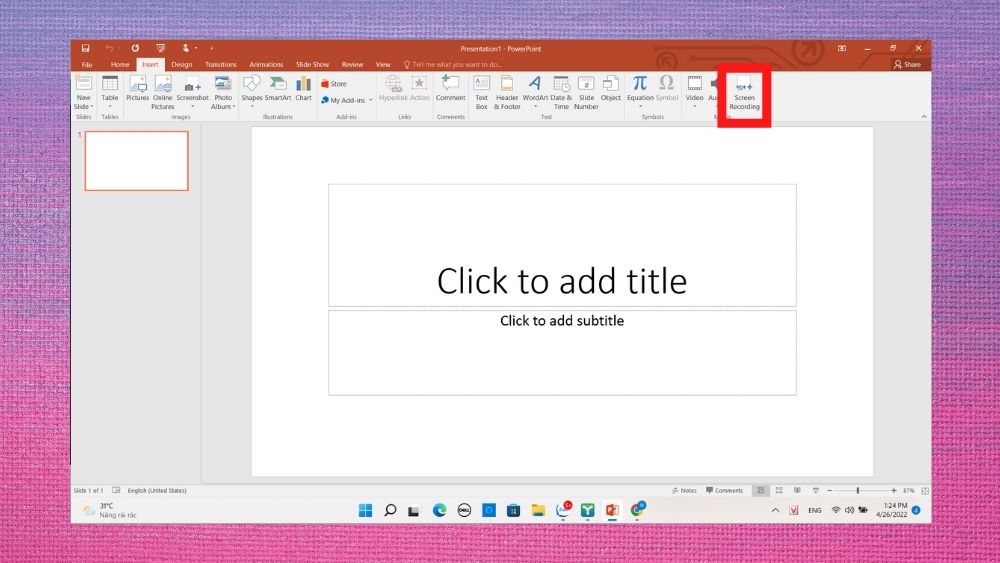
Task: Click the Screen Recording button
Action: click(744, 93)
